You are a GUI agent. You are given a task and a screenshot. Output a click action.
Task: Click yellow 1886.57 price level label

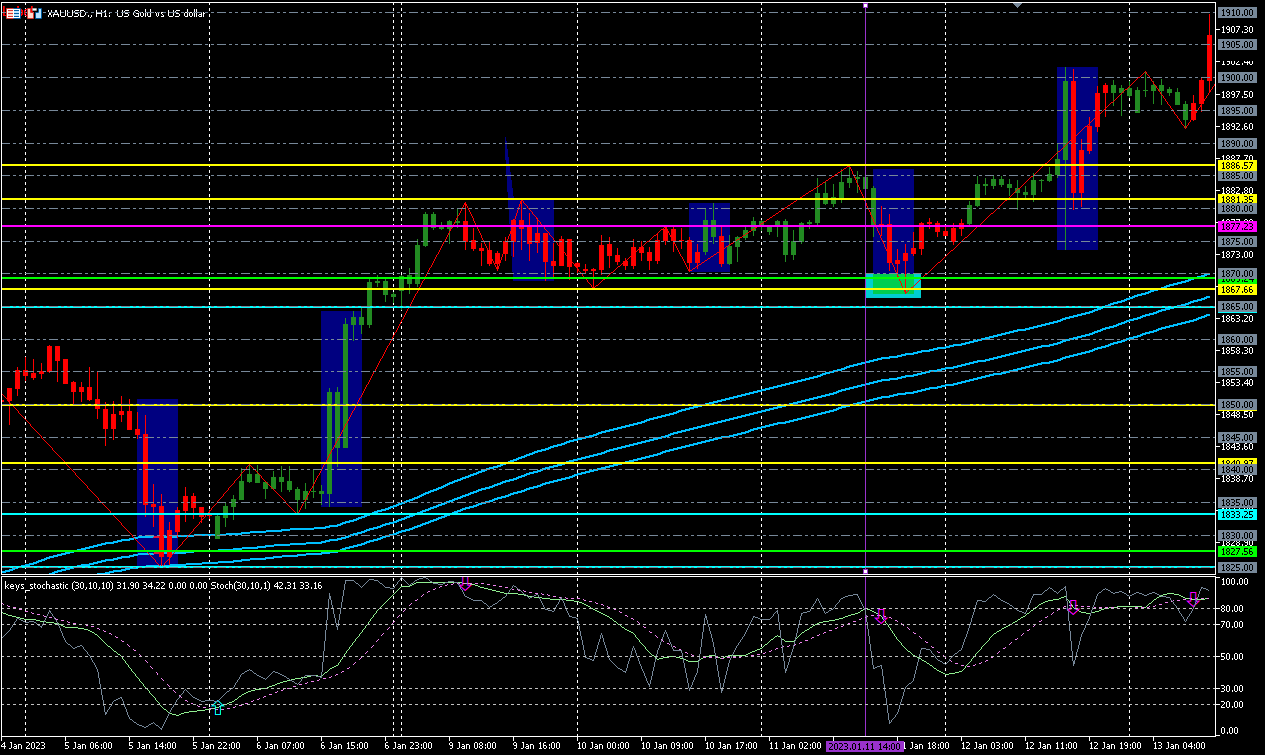[1237, 165]
